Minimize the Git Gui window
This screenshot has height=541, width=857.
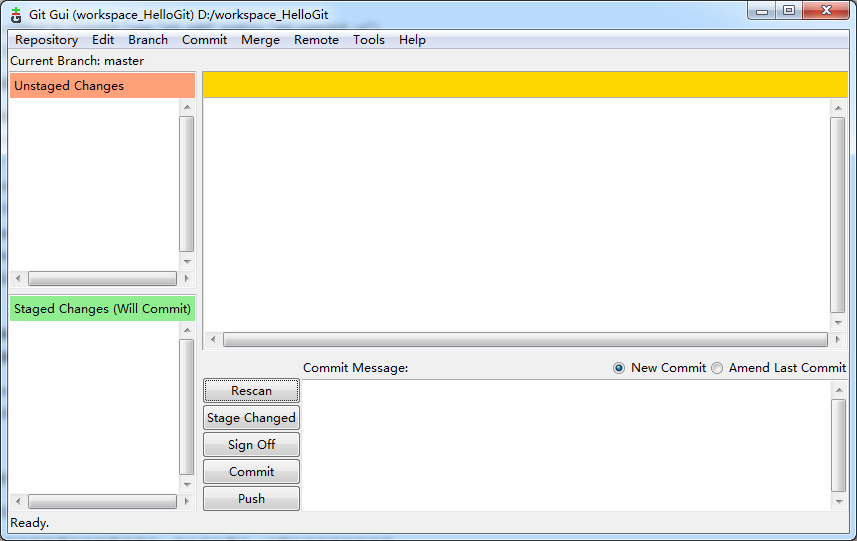pyautogui.click(x=762, y=11)
